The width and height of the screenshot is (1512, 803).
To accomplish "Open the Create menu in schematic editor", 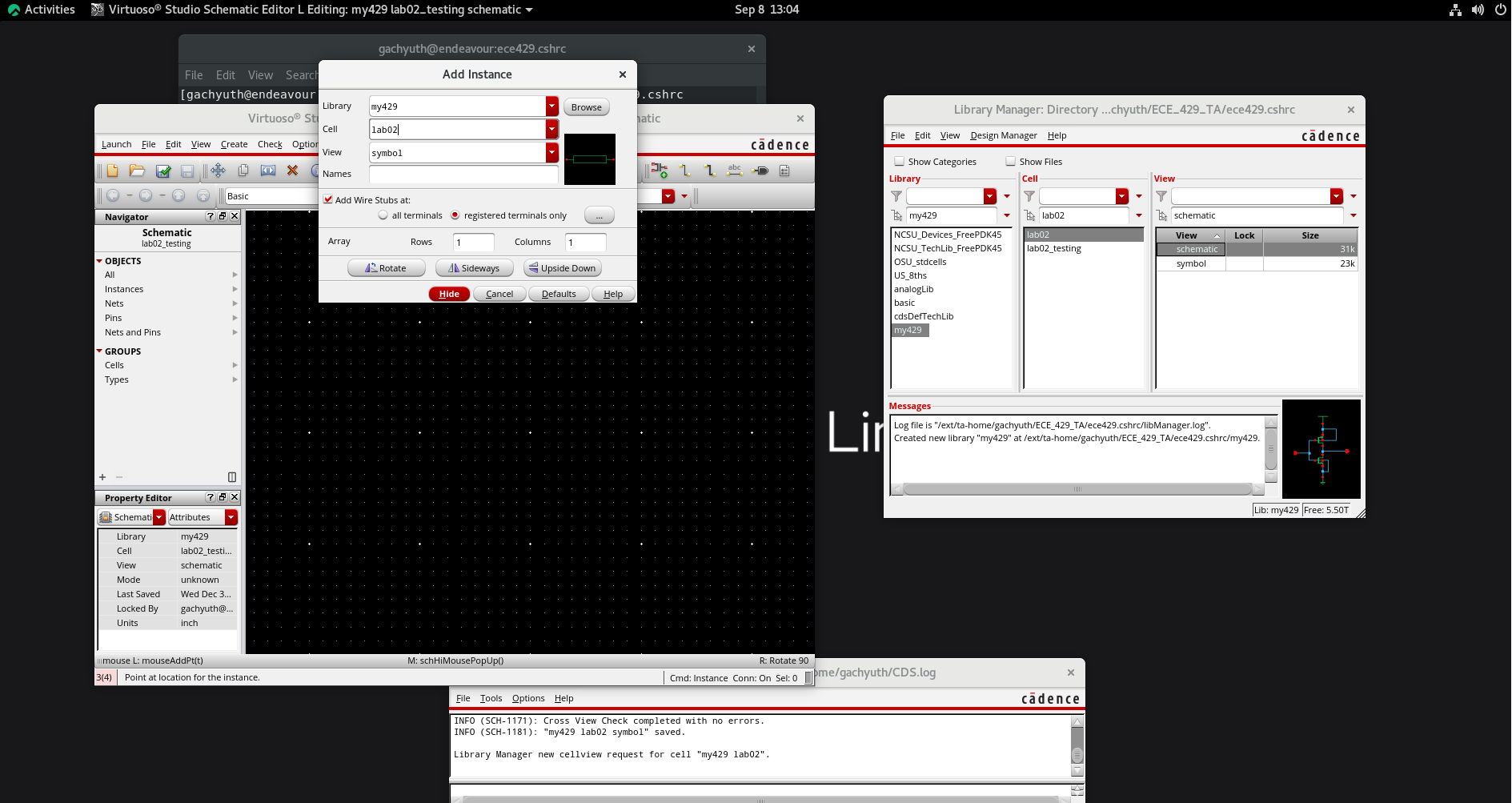I will pyautogui.click(x=234, y=144).
